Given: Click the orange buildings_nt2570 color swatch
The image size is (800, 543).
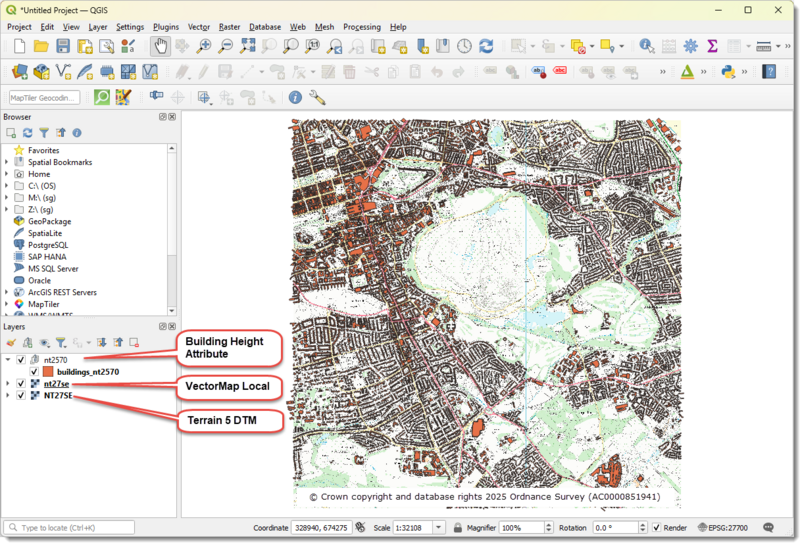Looking at the screenshot, I should point(48,372).
